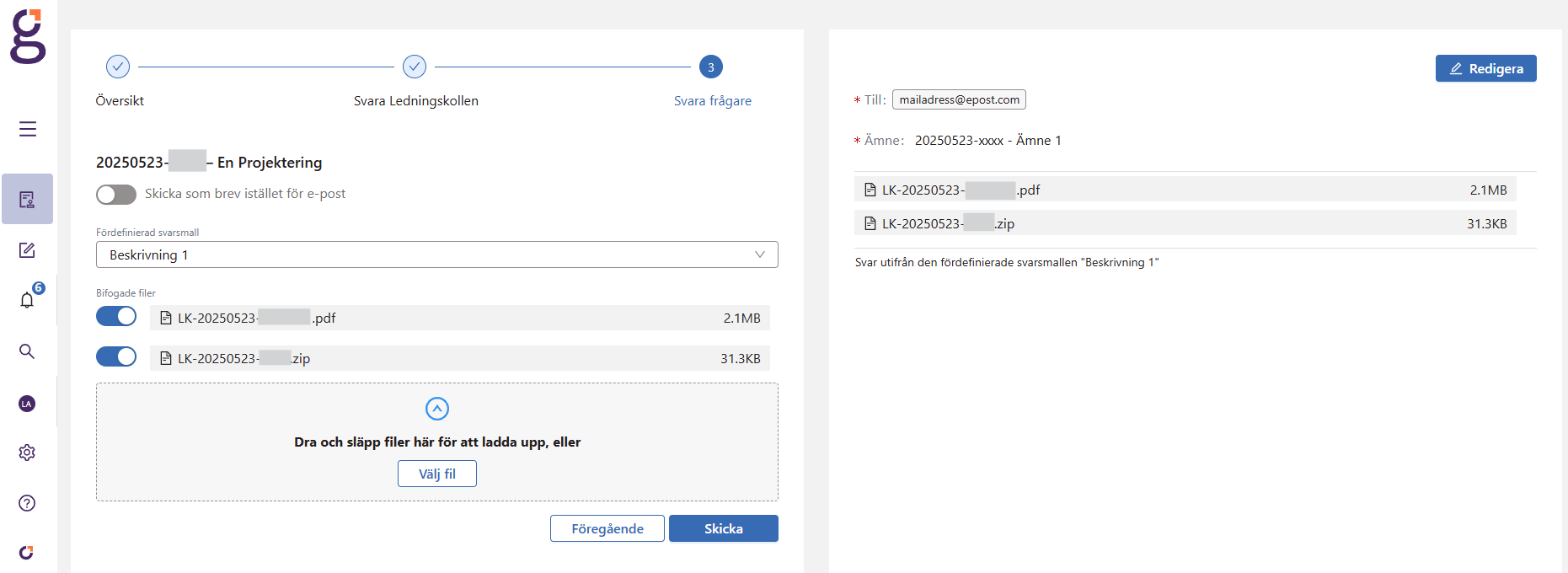This screenshot has height=573, width=1568.
Task: Toggle off the attached .zip file switch
Action: 116,357
